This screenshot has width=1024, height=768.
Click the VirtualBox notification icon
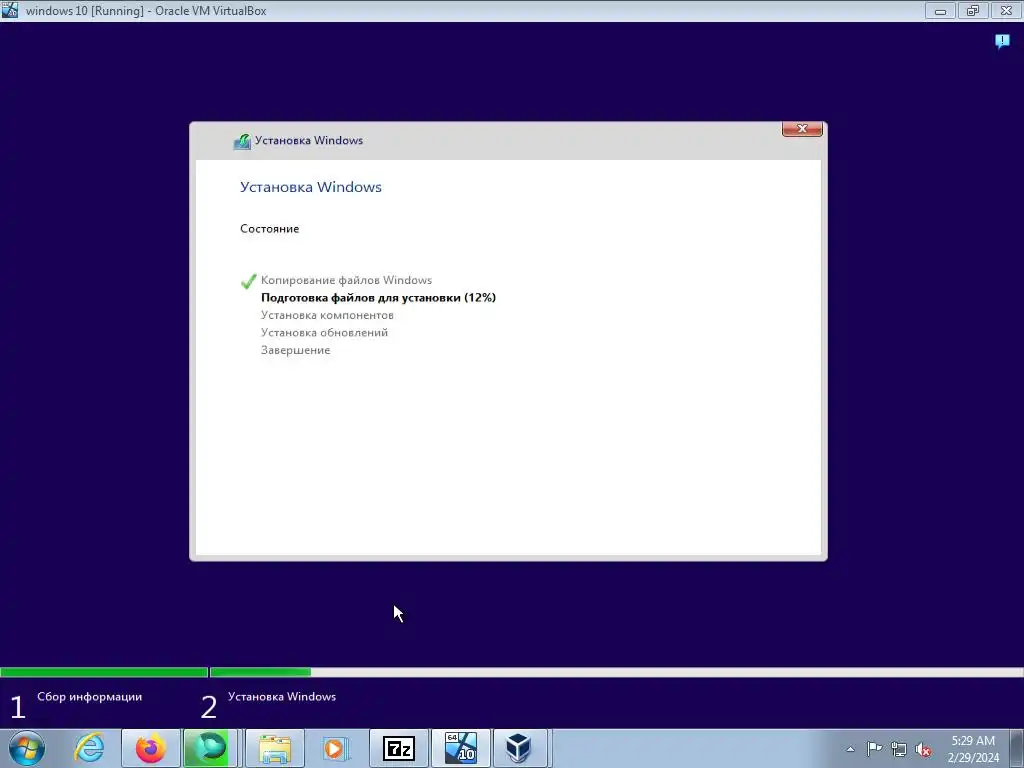pyautogui.click(x=1002, y=42)
